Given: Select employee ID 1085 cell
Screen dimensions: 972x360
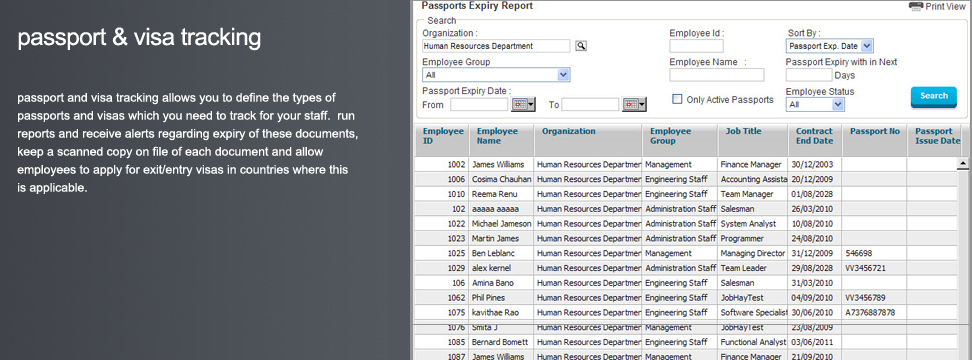Looking at the screenshot, I should 441,342.
